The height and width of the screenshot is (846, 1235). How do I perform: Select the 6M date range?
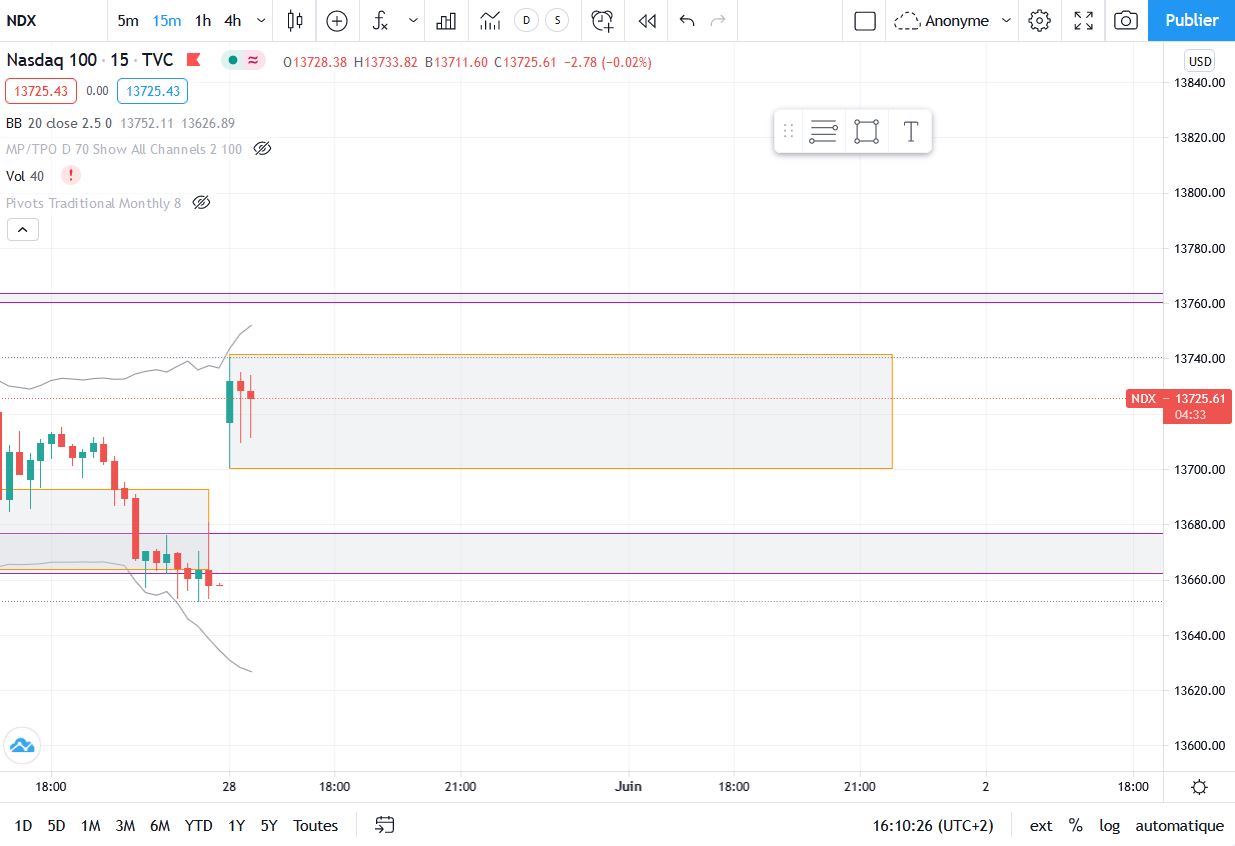159,826
